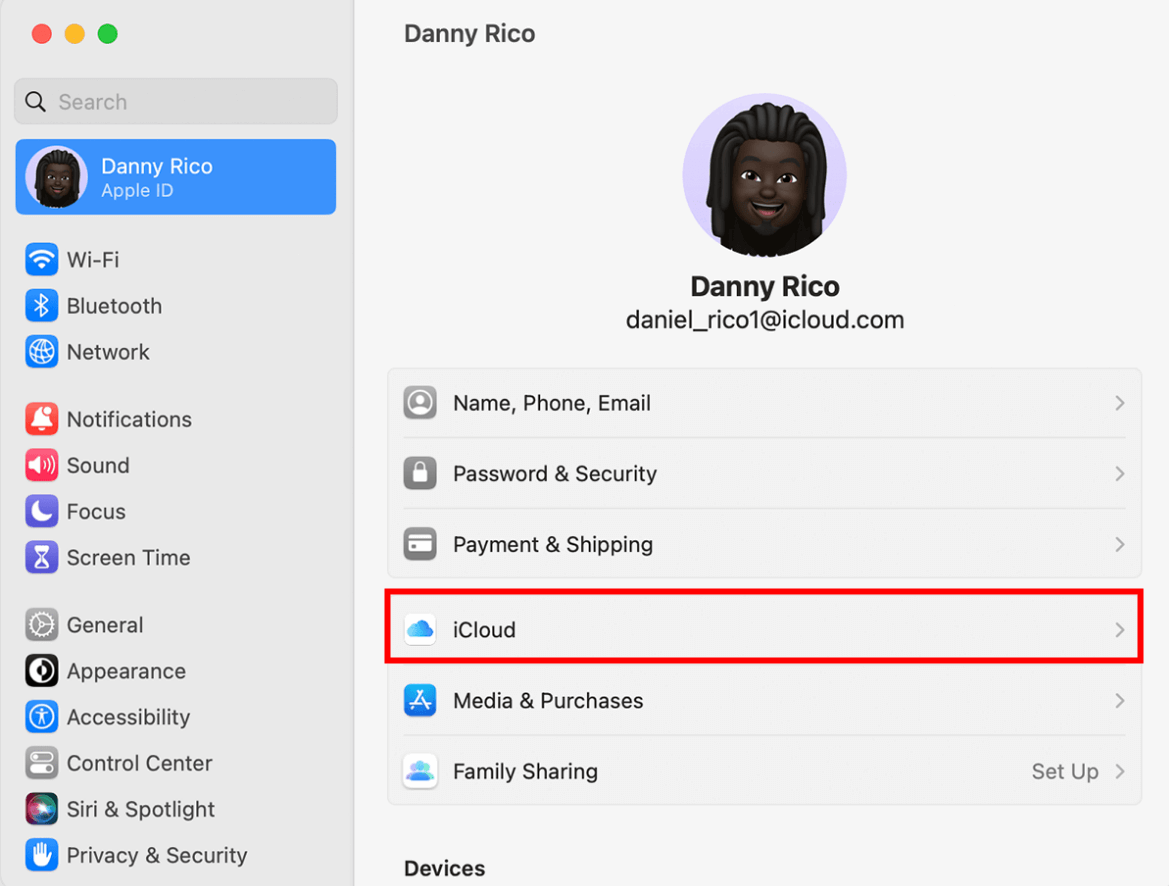
Task: Open Siri & Spotlight via its icon
Action: pos(41,809)
